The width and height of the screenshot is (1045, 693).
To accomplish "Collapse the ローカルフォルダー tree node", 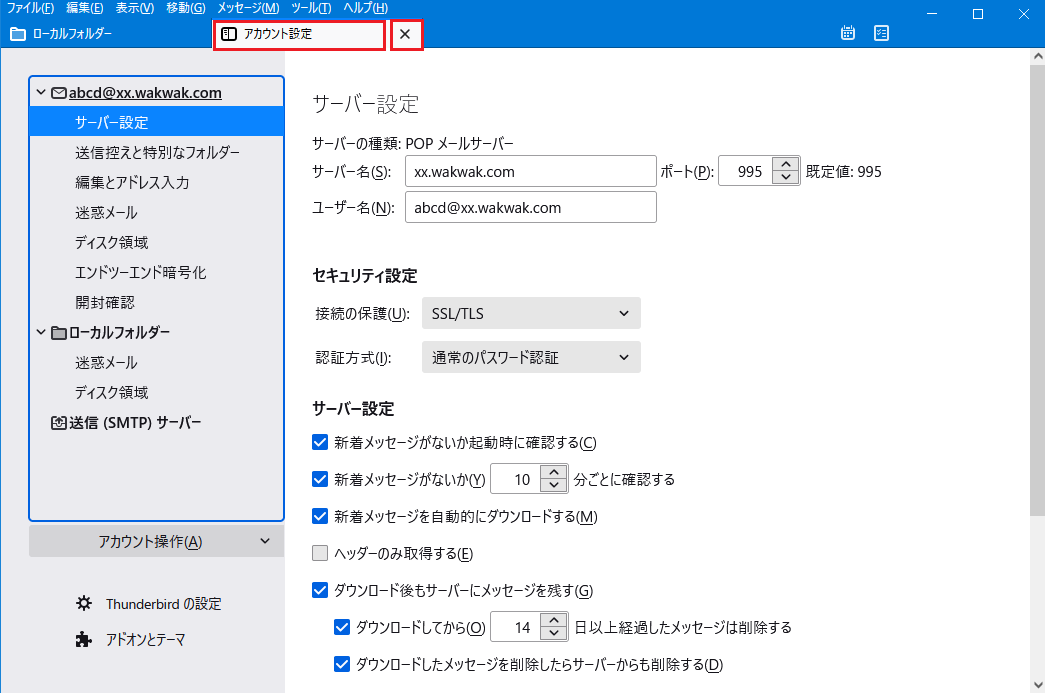I will (41, 332).
